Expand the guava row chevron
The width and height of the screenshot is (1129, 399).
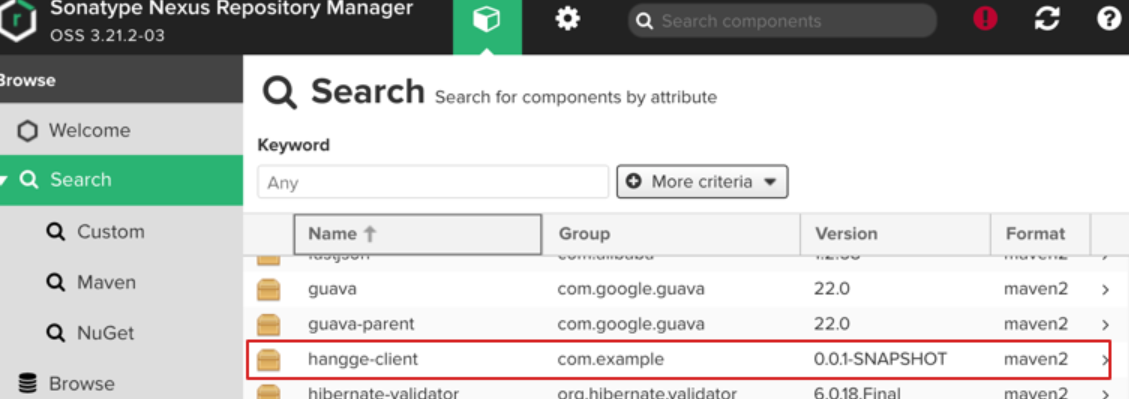click(x=1105, y=290)
